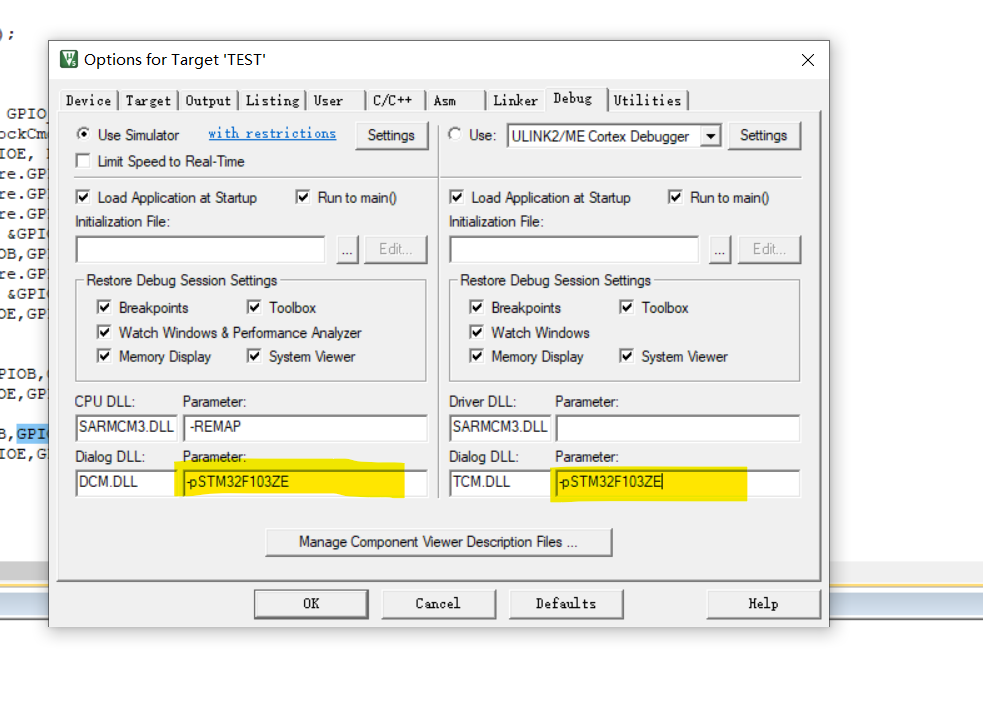Click the Keil uVision icon in title bar
Image resolution: width=983 pixels, height=716 pixels.
tap(68, 60)
